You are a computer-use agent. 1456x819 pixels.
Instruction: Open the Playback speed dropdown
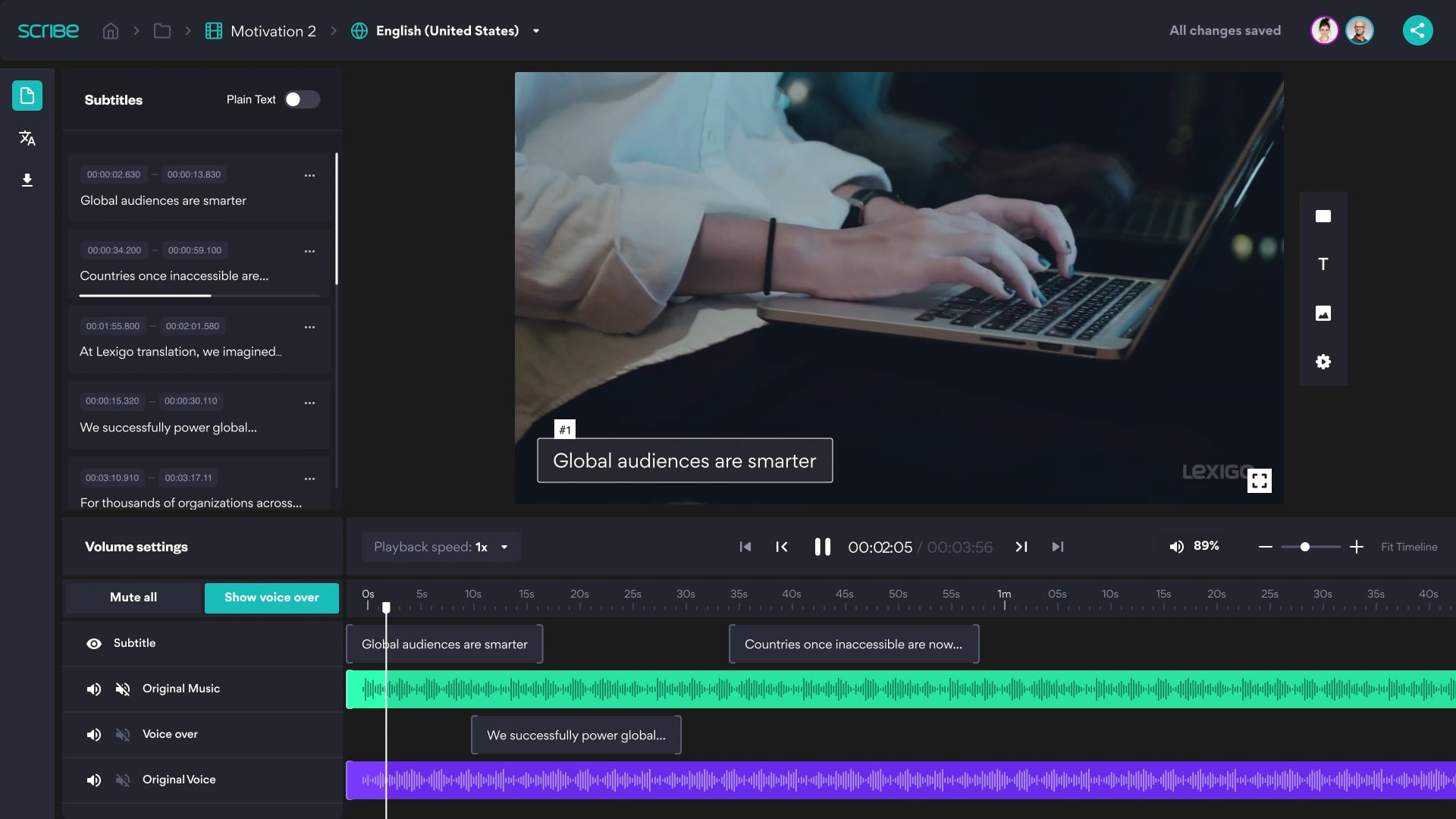[441, 546]
